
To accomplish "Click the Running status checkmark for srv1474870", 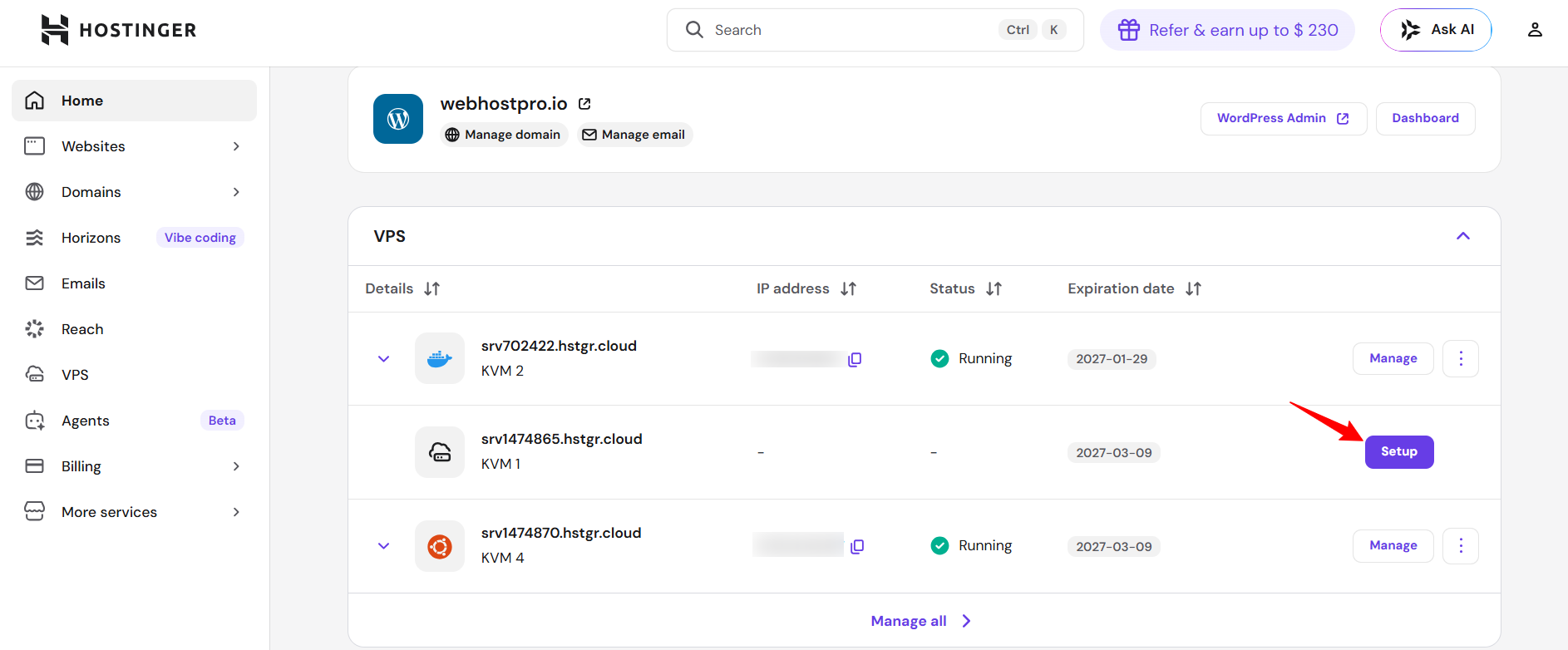I will [x=939, y=545].
